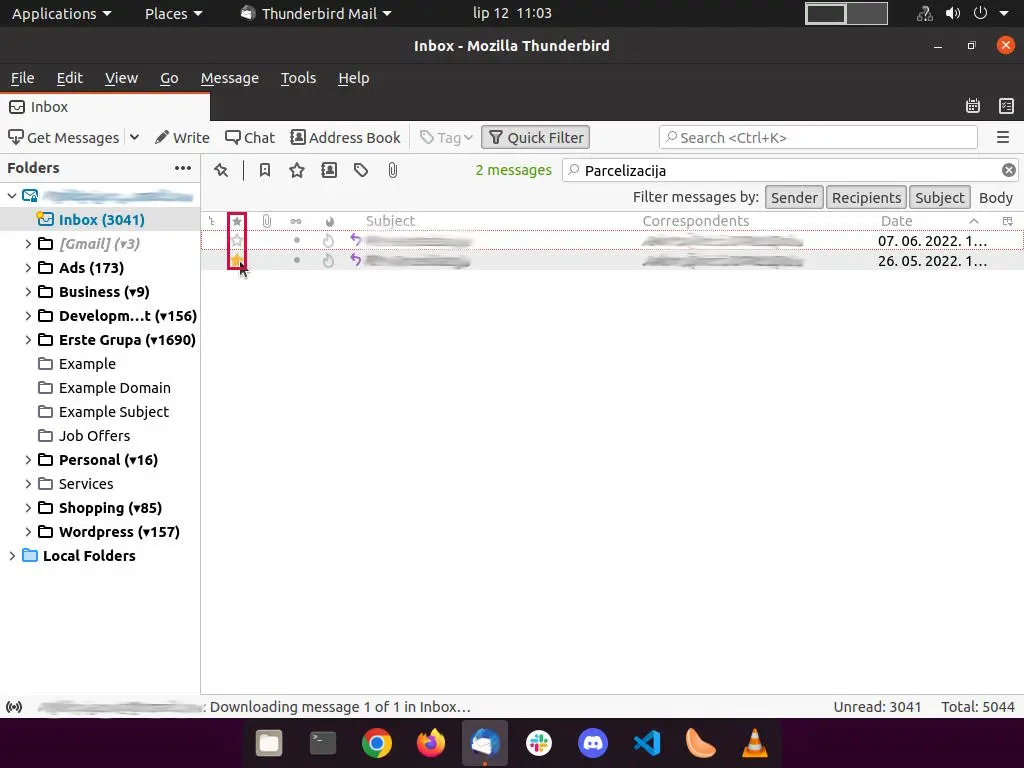The height and width of the screenshot is (768, 1024).
Task: Expand the Ads folder
Action: coord(28,268)
